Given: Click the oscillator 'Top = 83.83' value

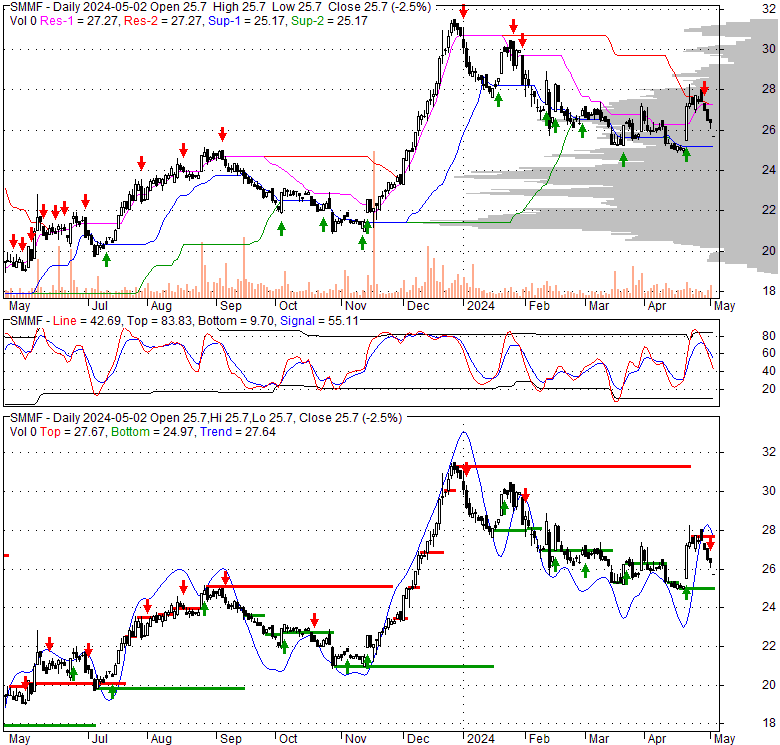Looking at the screenshot, I should [x=159, y=321].
